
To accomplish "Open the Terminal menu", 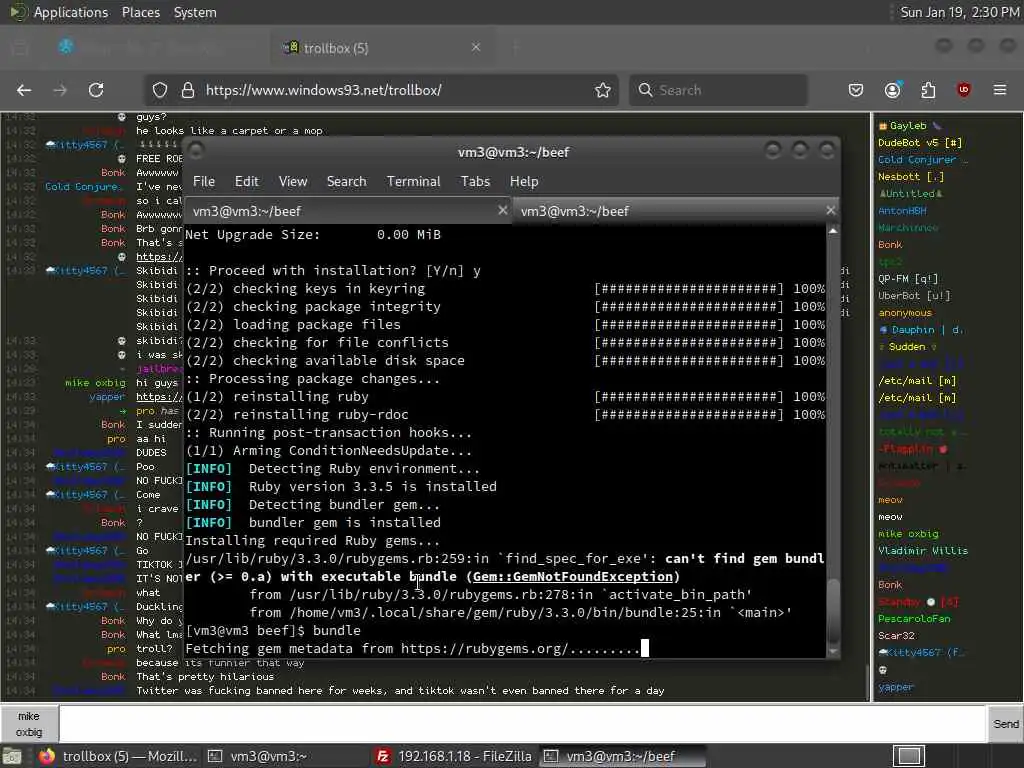I will click(x=413, y=182).
